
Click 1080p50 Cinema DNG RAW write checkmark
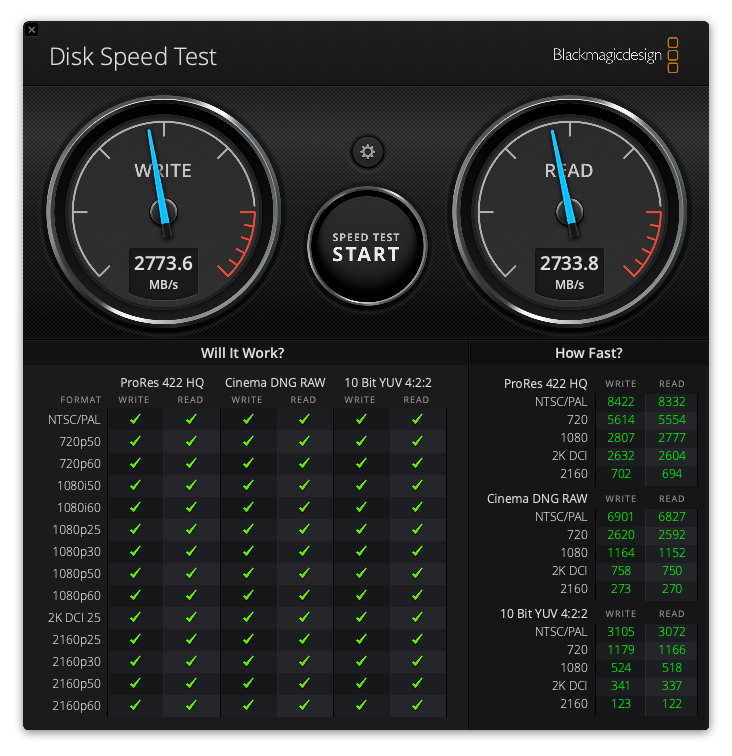point(248,573)
